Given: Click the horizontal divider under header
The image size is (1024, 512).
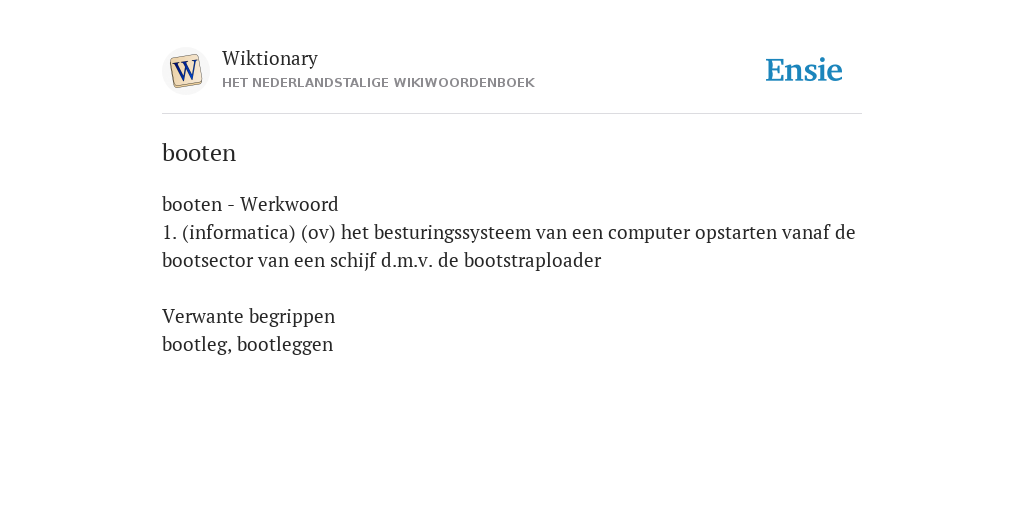Looking at the screenshot, I should pyautogui.click(x=512, y=114).
